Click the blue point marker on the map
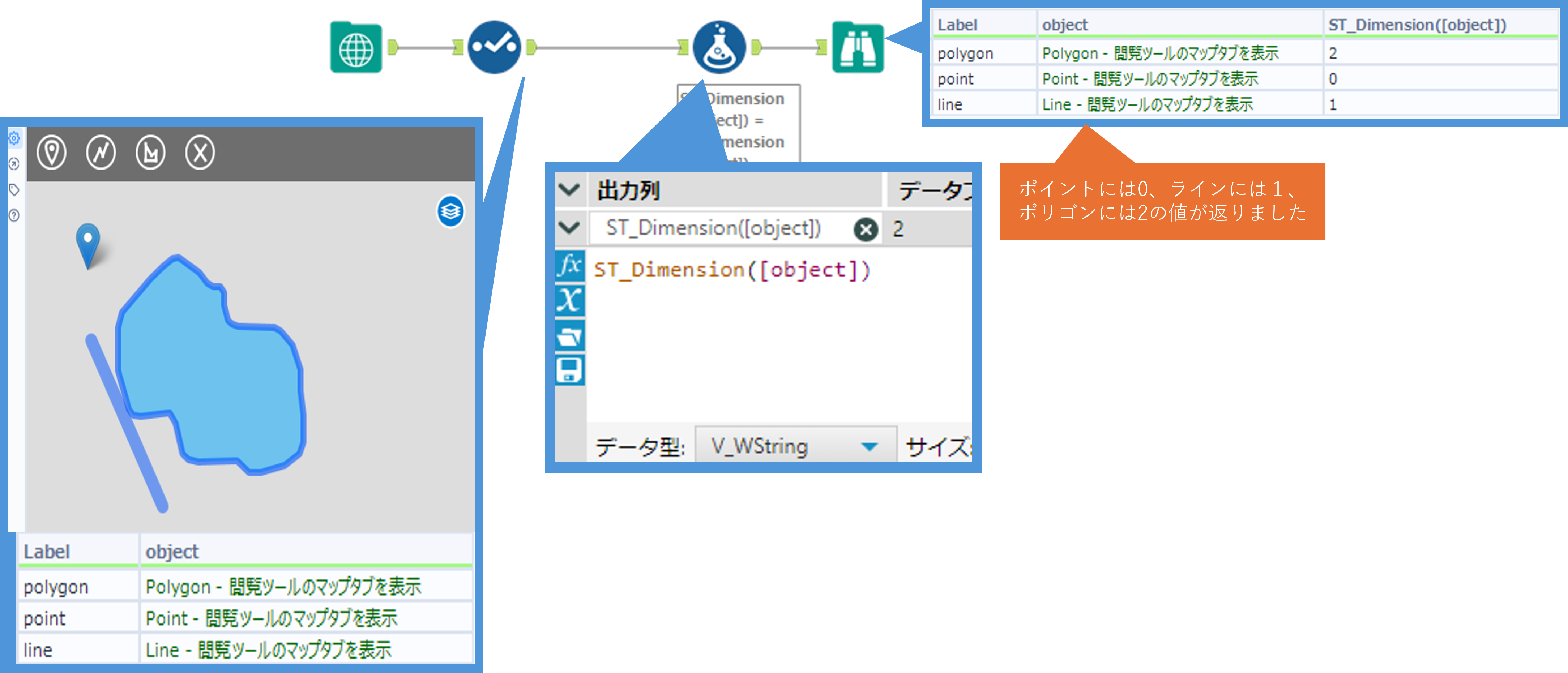The width and height of the screenshot is (1568, 673). [x=88, y=241]
